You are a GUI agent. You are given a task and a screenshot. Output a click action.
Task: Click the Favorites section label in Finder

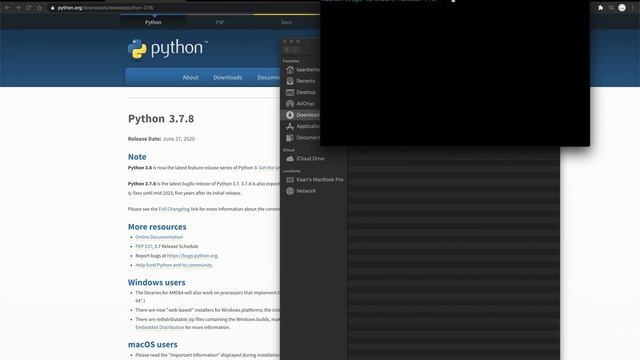click(x=291, y=61)
